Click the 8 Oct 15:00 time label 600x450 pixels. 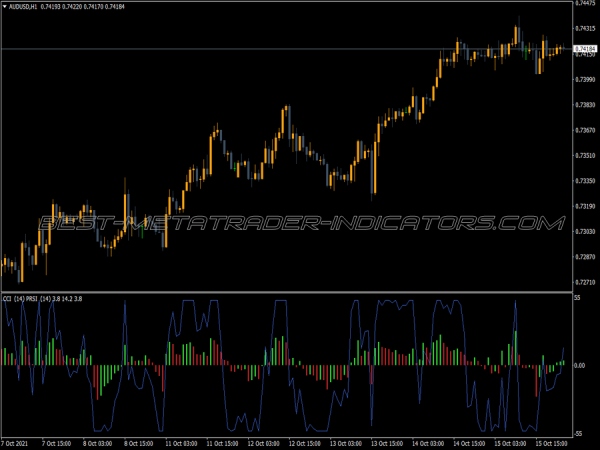(139, 443)
